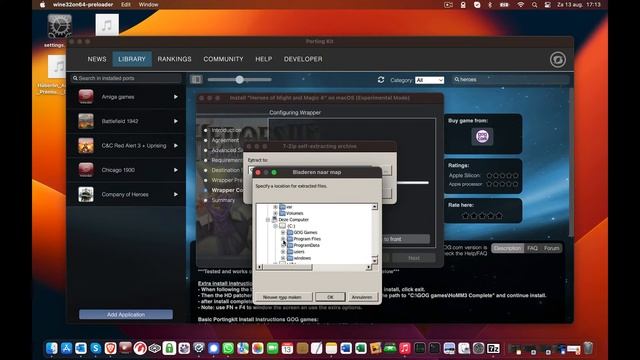This screenshot has height=360, width=640.
Task: Expand the Chicago 1930 arrow
Action: 176,170
